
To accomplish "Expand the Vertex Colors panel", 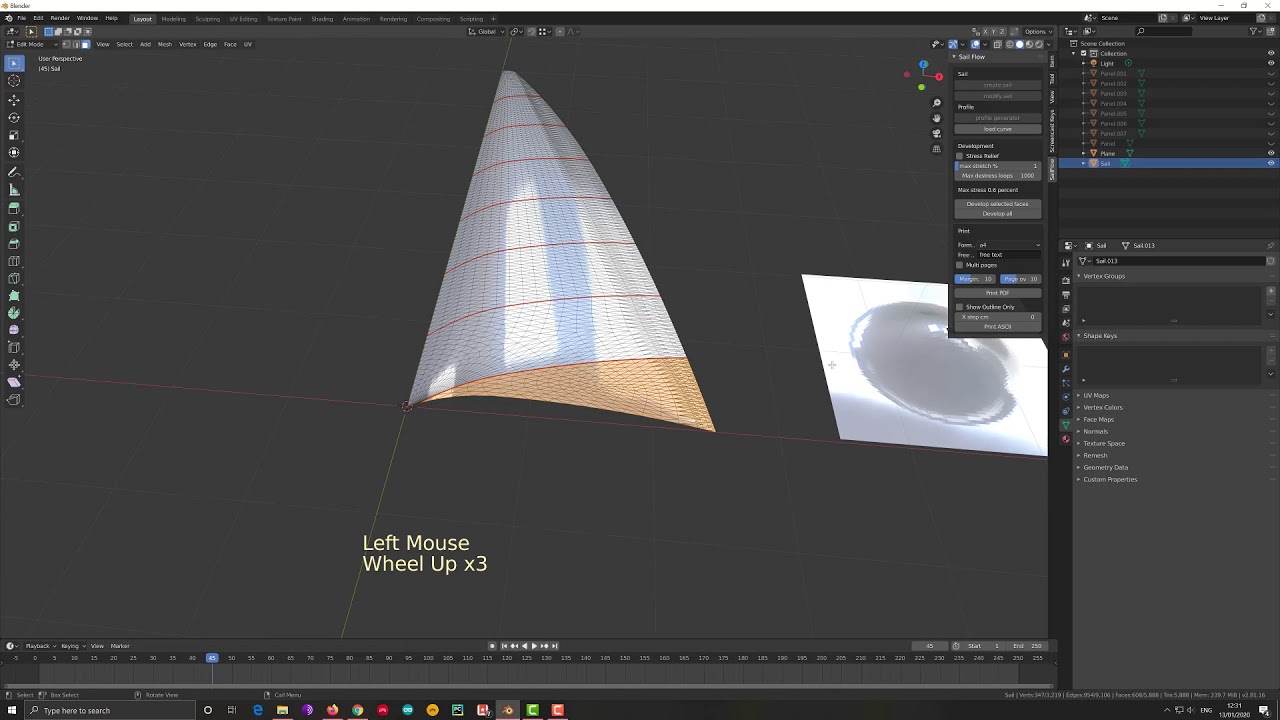I will click(x=1102, y=407).
